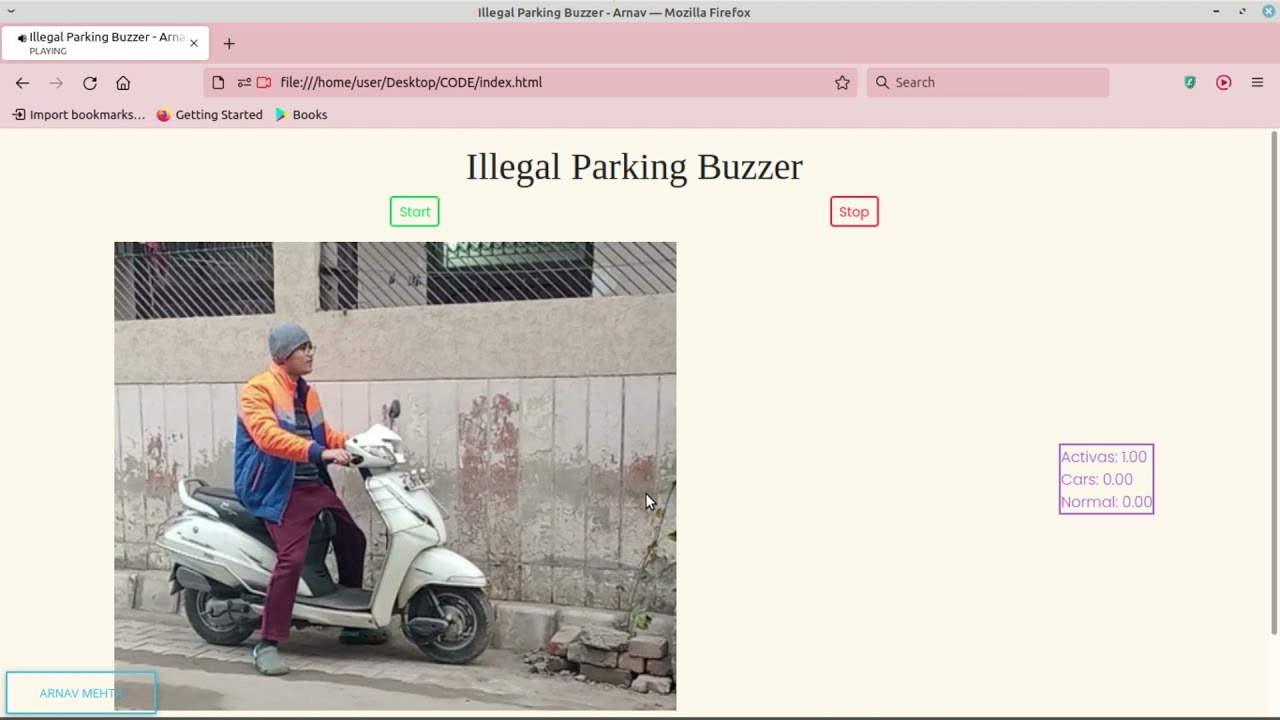The width and height of the screenshot is (1280, 720).
Task: Go to the Firefox home page
Action: (x=123, y=83)
